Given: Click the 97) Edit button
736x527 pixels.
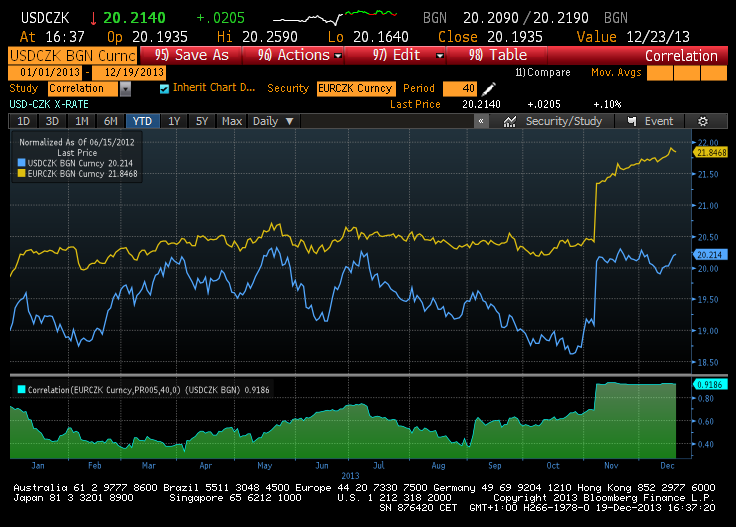Looking at the screenshot, I should tap(395, 55).
